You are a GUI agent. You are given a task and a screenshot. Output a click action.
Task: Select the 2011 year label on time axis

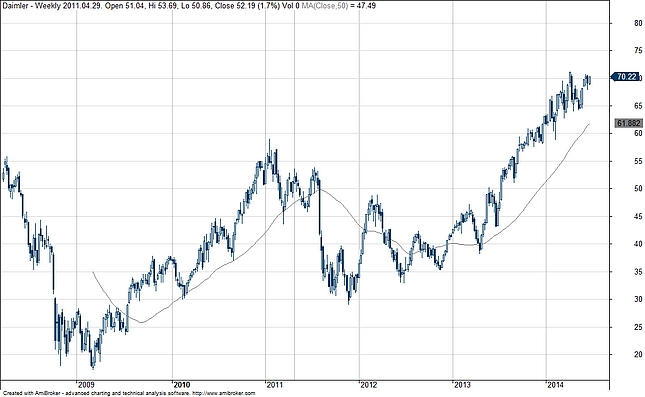(x=275, y=385)
